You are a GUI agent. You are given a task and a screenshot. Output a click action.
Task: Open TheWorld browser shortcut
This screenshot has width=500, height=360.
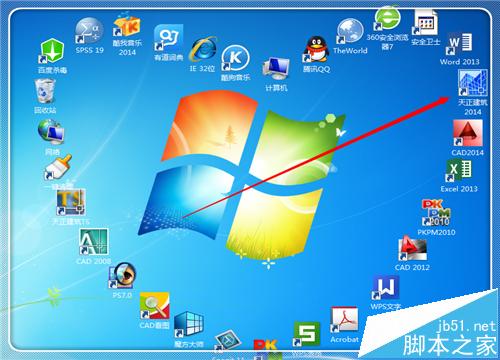point(350,32)
